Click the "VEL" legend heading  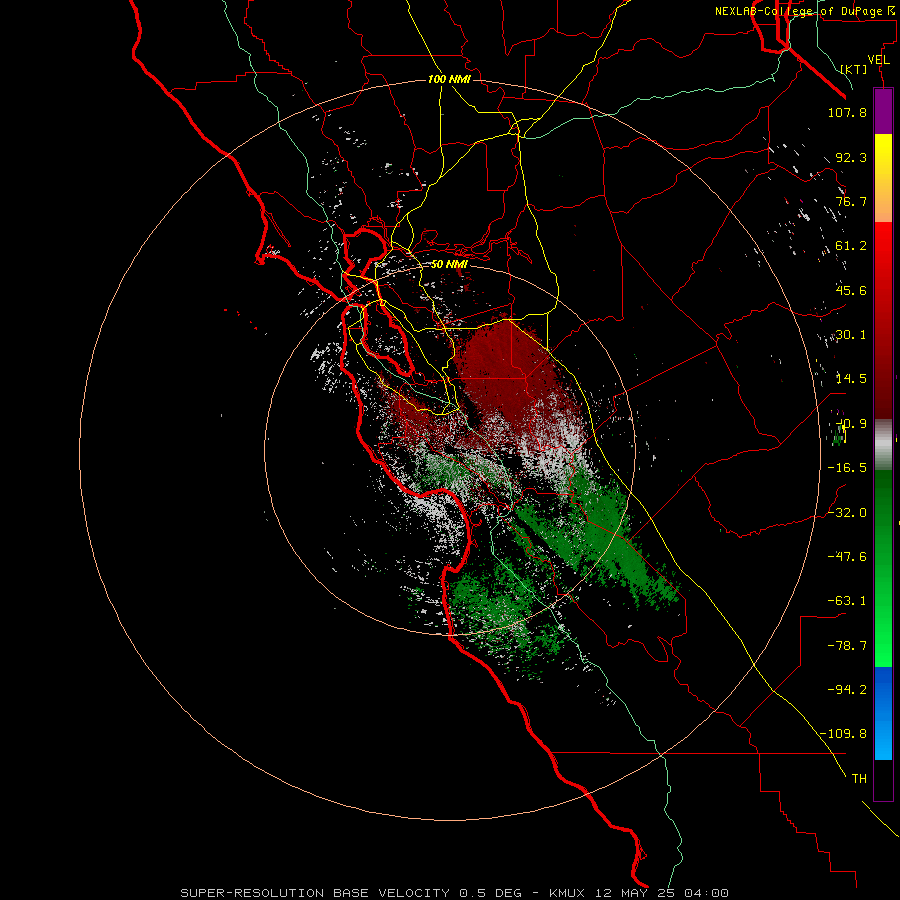[x=878, y=60]
